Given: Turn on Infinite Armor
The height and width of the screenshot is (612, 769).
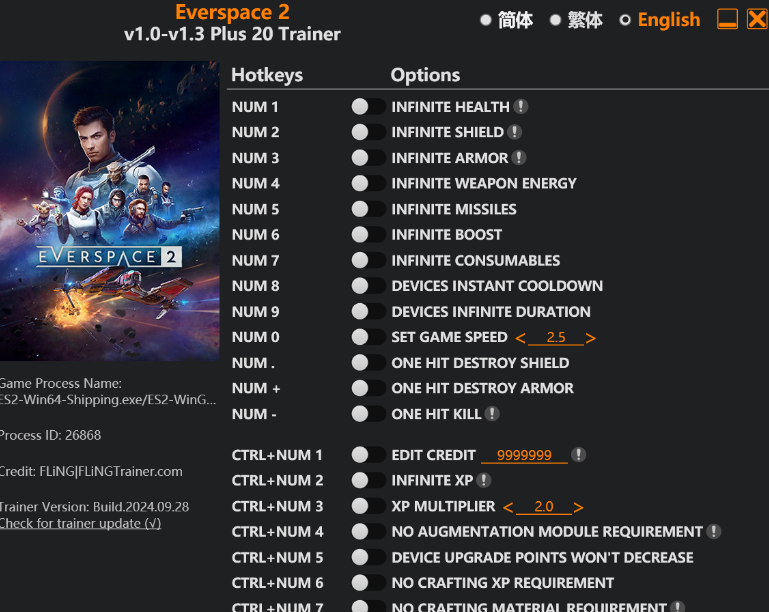Looking at the screenshot, I should 368,157.
